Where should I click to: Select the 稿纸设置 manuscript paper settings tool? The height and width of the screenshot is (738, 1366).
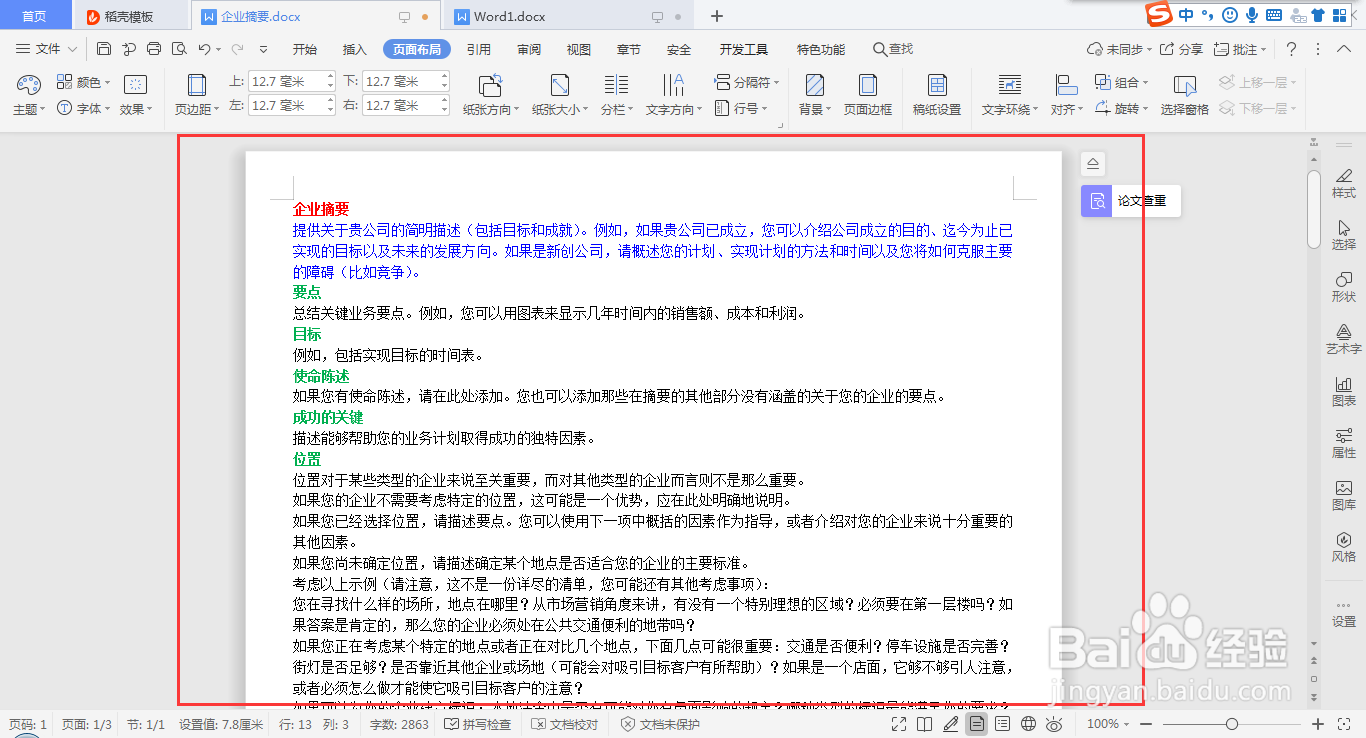[x=936, y=95]
